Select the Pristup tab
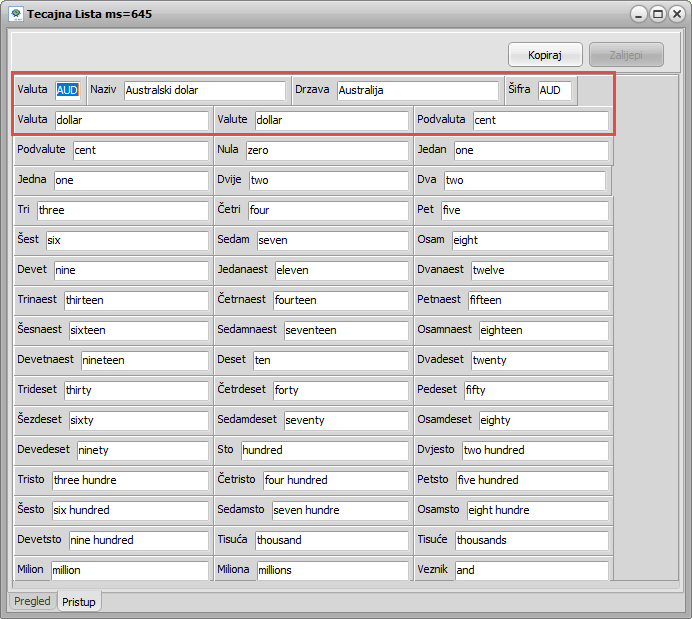This screenshot has height=619, width=692. 78,602
